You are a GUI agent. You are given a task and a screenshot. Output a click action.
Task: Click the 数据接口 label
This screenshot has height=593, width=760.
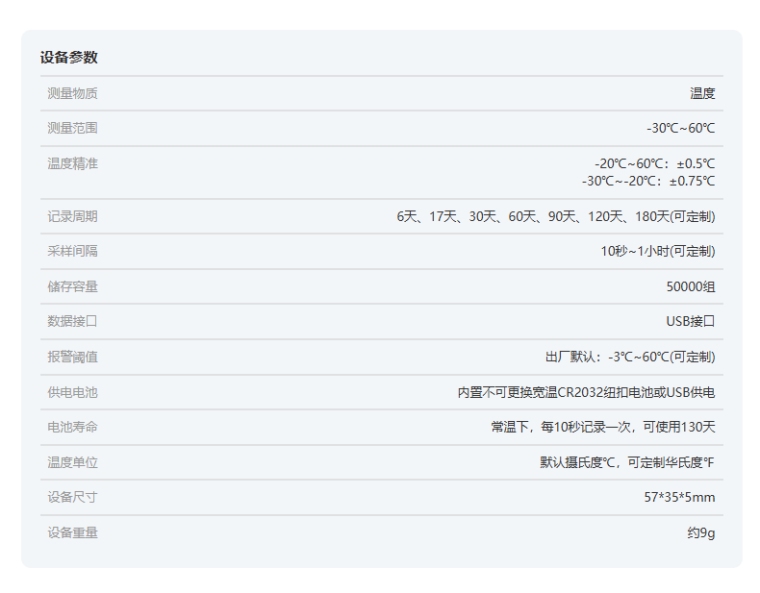tap(72, 322)
